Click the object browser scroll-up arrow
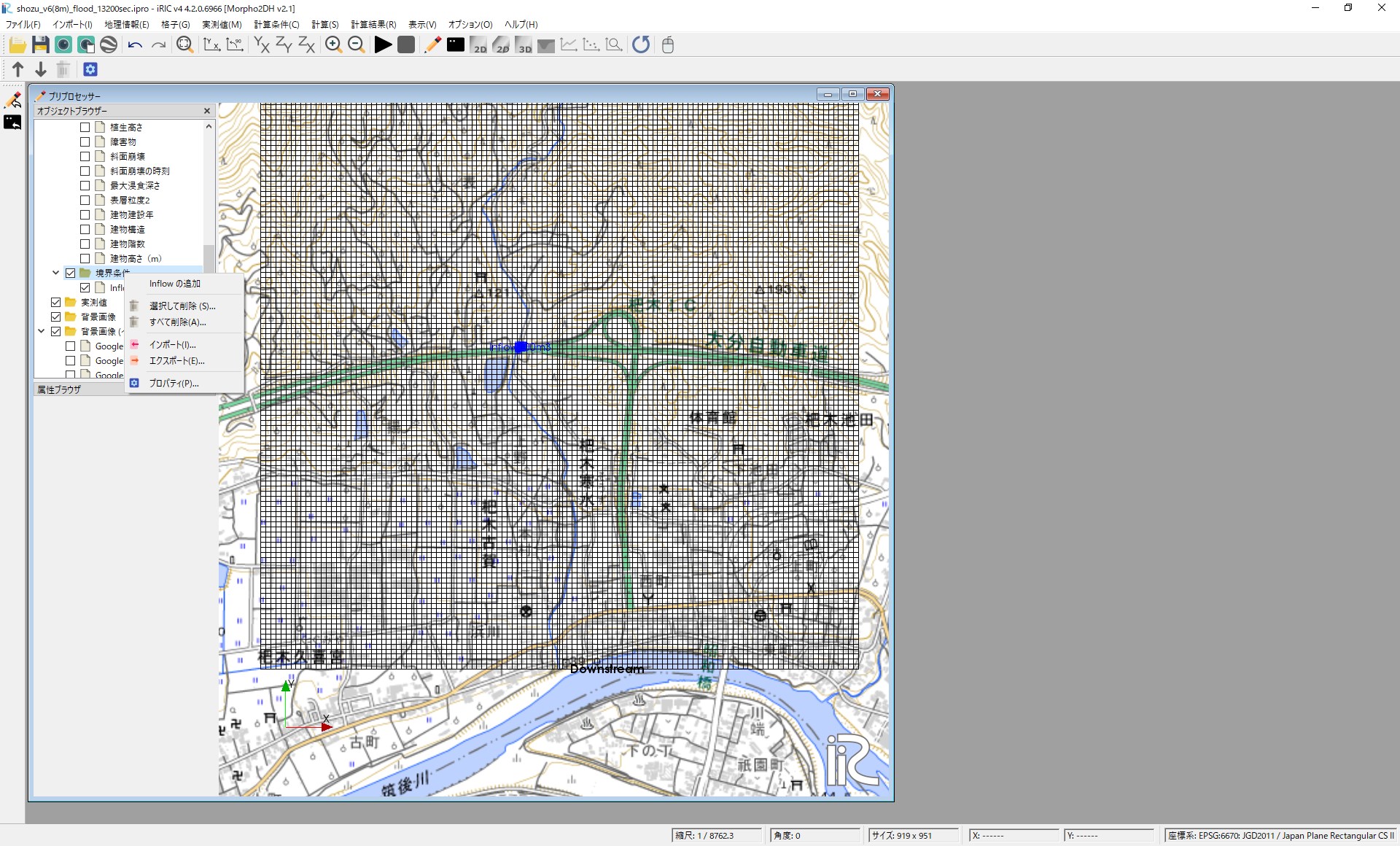 pyautogui.click(x=209, y=126)
